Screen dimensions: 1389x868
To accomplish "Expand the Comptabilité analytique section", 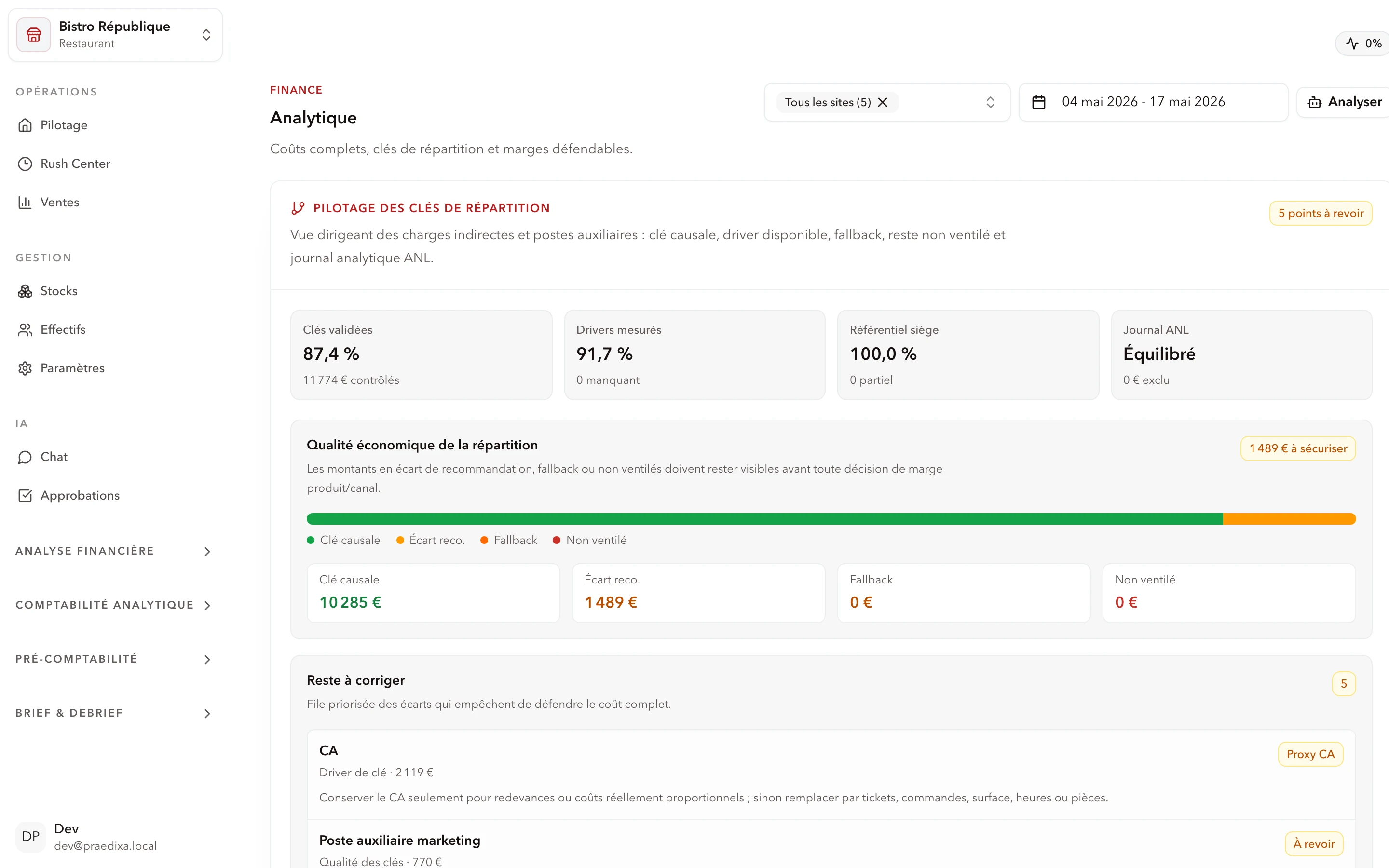I will pyautogui.click(x=115, y=605).
